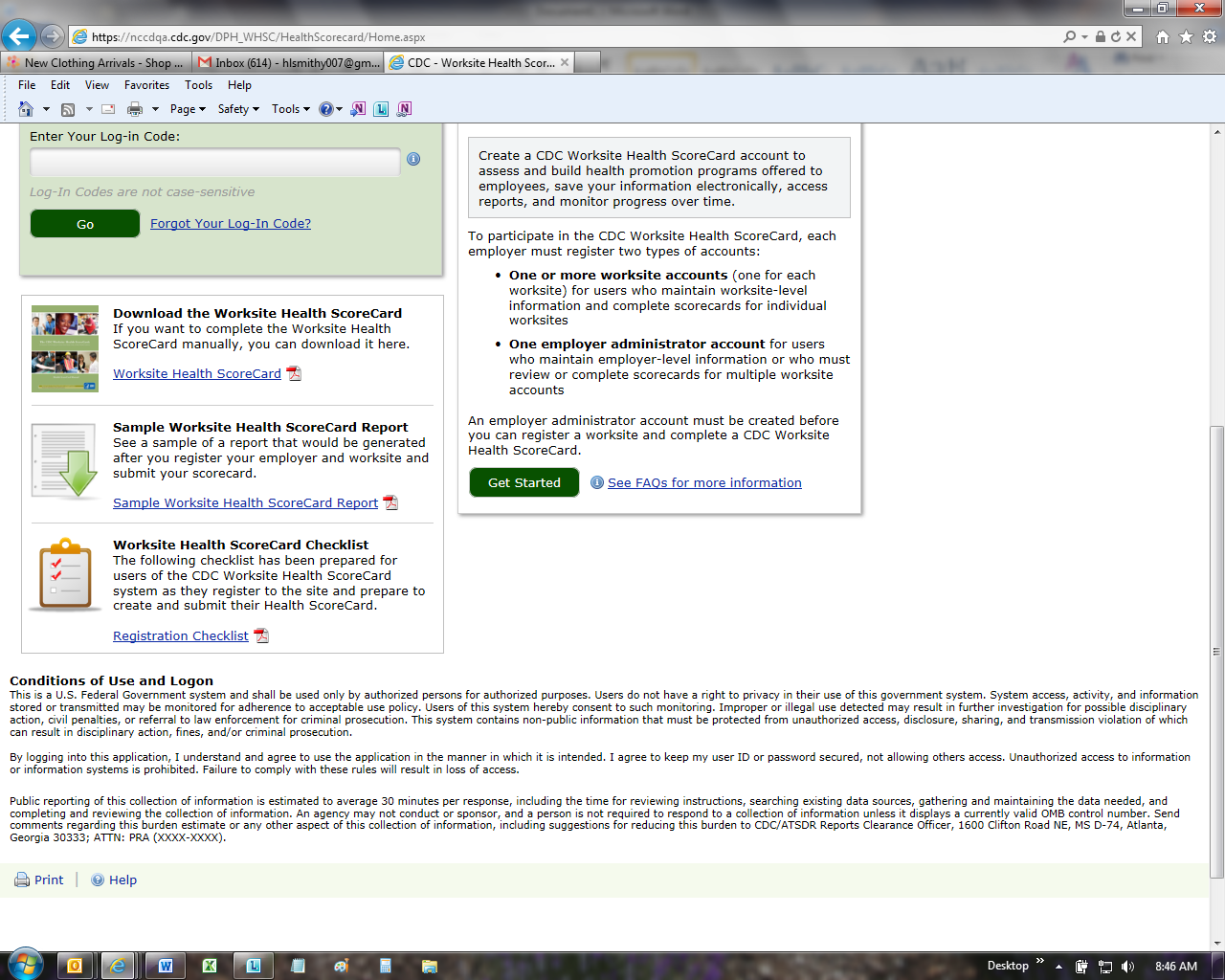Click the vertical scrollbar thumb
1225x980 pixels.
[1216, 652]
